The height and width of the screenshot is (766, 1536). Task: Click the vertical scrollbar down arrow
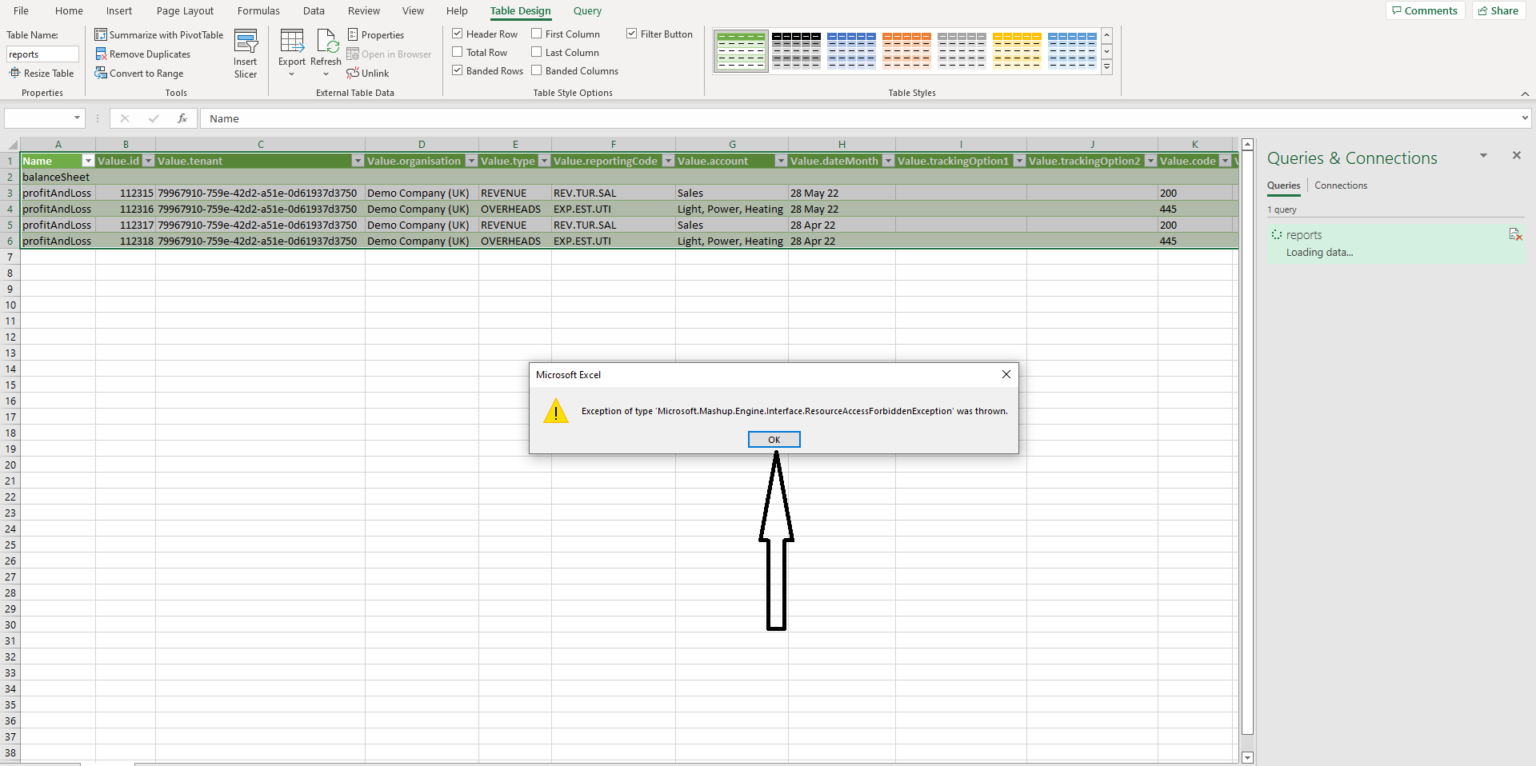click(1246, 758)
